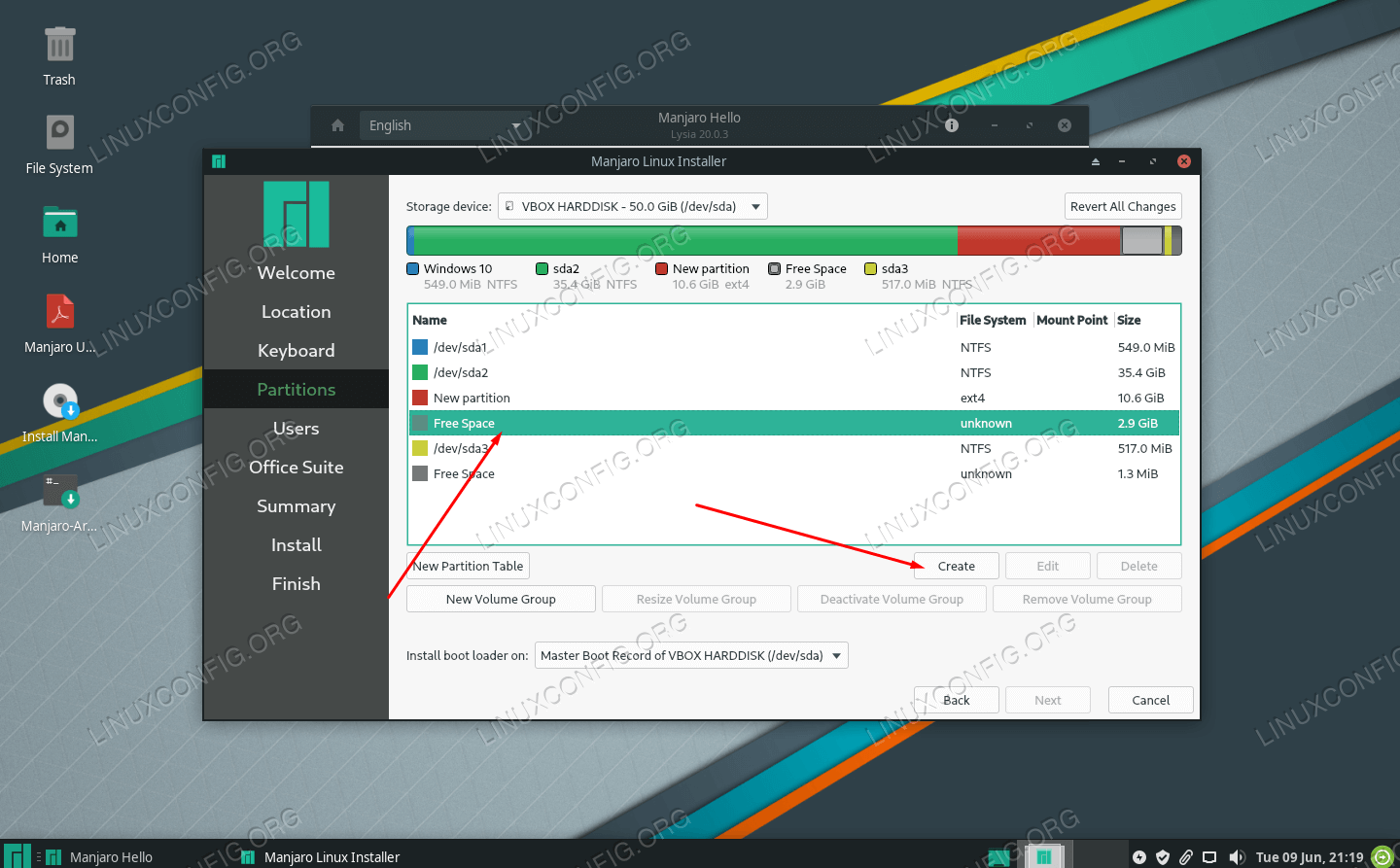1400x868 pixels.
Task: Click the Deactivate Volume Group button
Action: click(x=892, y=599)
